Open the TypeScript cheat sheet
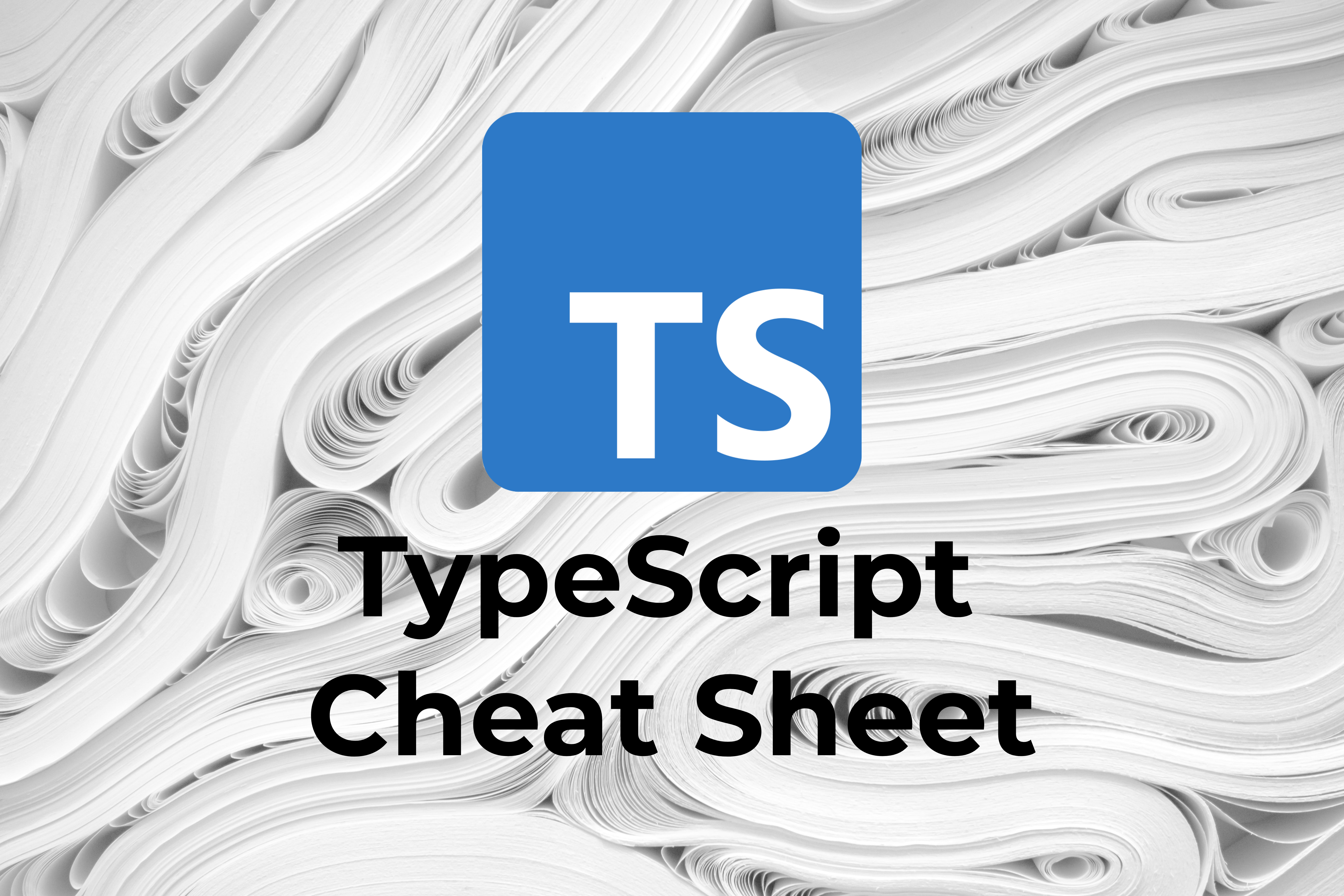Screen dimensions: 1344x896 pos(672,448)
